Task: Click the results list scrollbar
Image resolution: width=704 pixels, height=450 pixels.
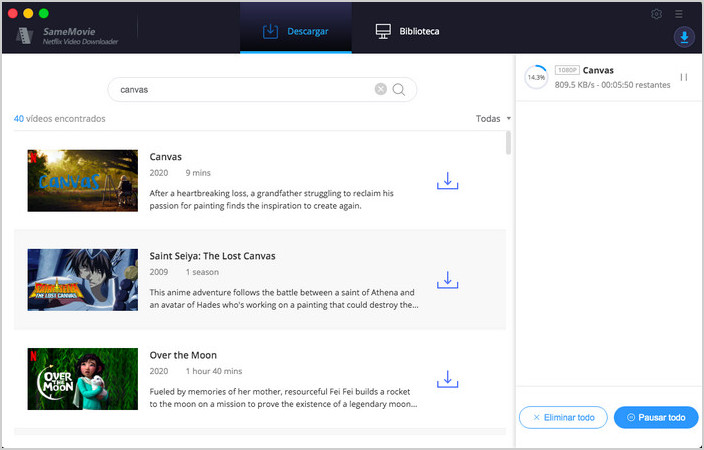Action: click(x=508, y=143)
